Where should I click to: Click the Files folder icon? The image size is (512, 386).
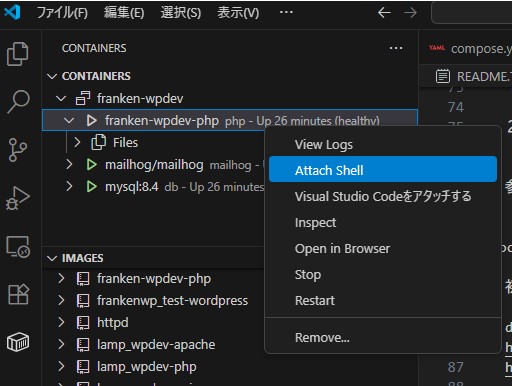point(99,142)
